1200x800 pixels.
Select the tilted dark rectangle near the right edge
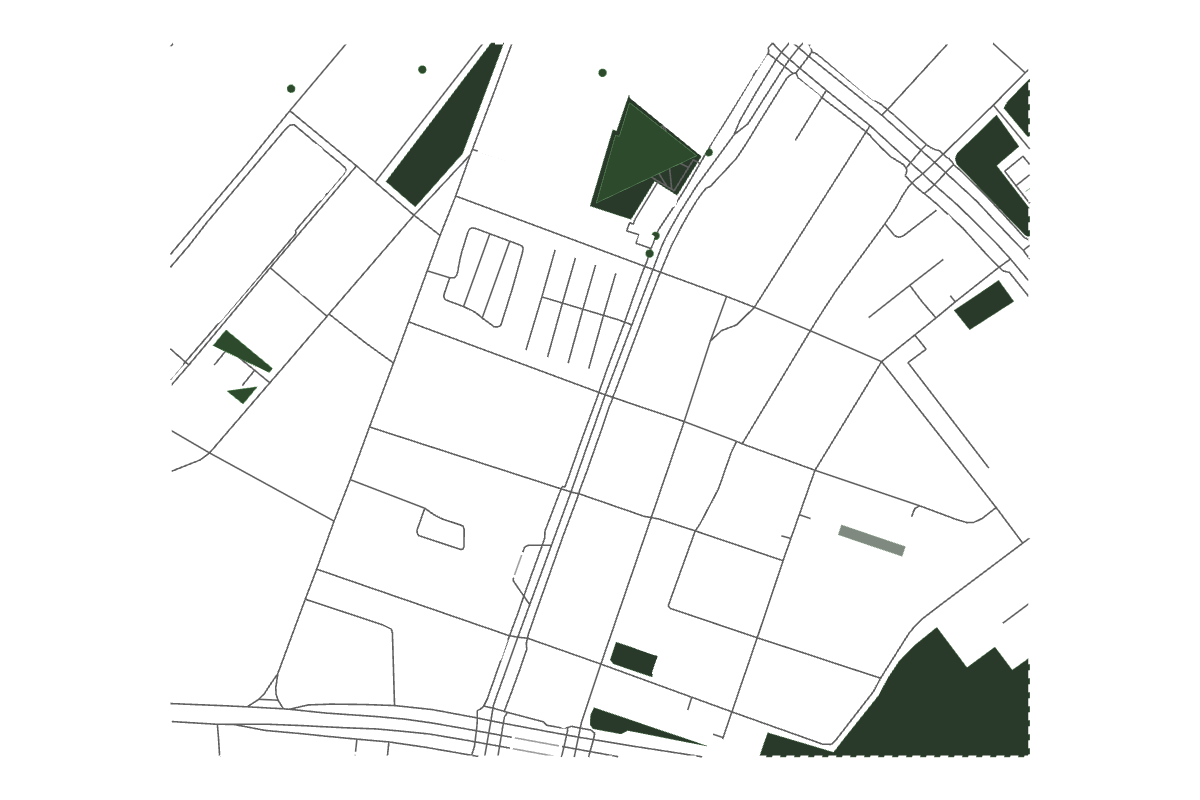tap(984, 305)
